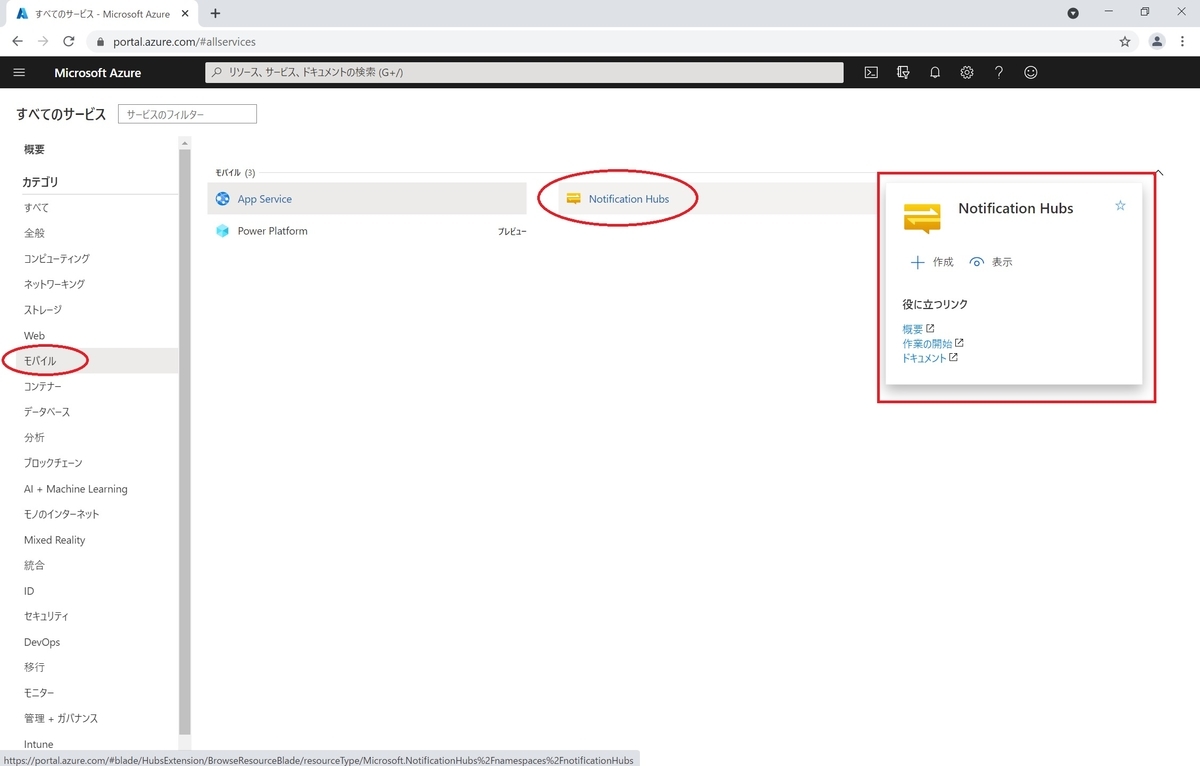The image size is (1200, 766).
Task: Open the notifications bell
Action: click(x=935, y=72)
